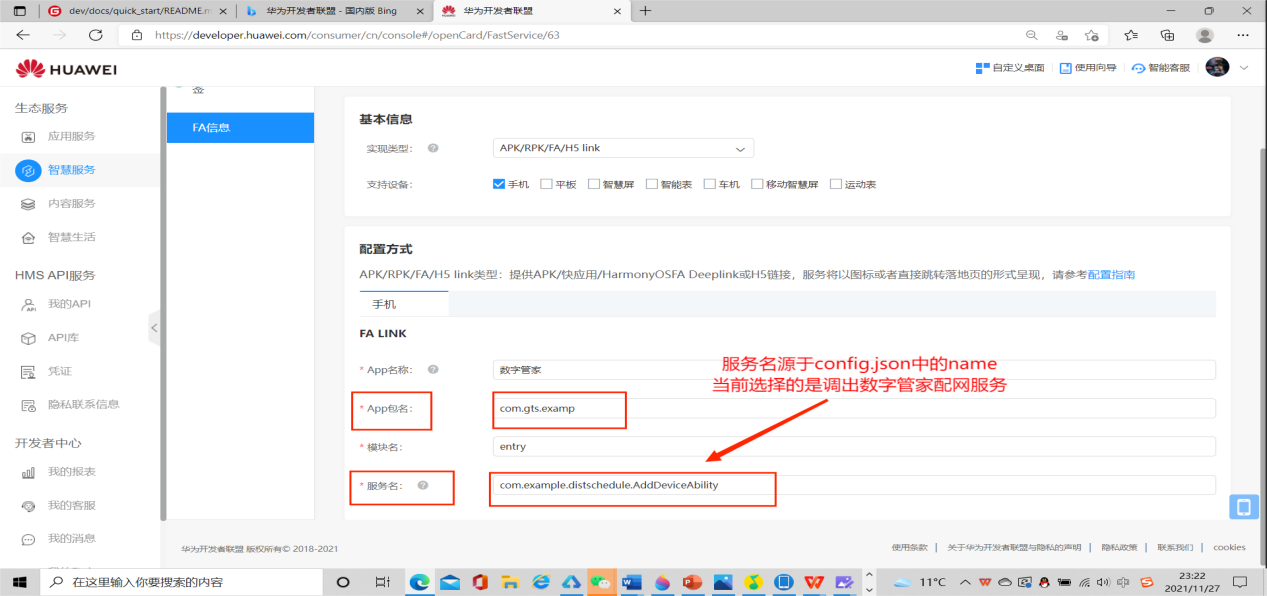Reload the page
Screen dimensions: 1267x596
tap(96, 35)
